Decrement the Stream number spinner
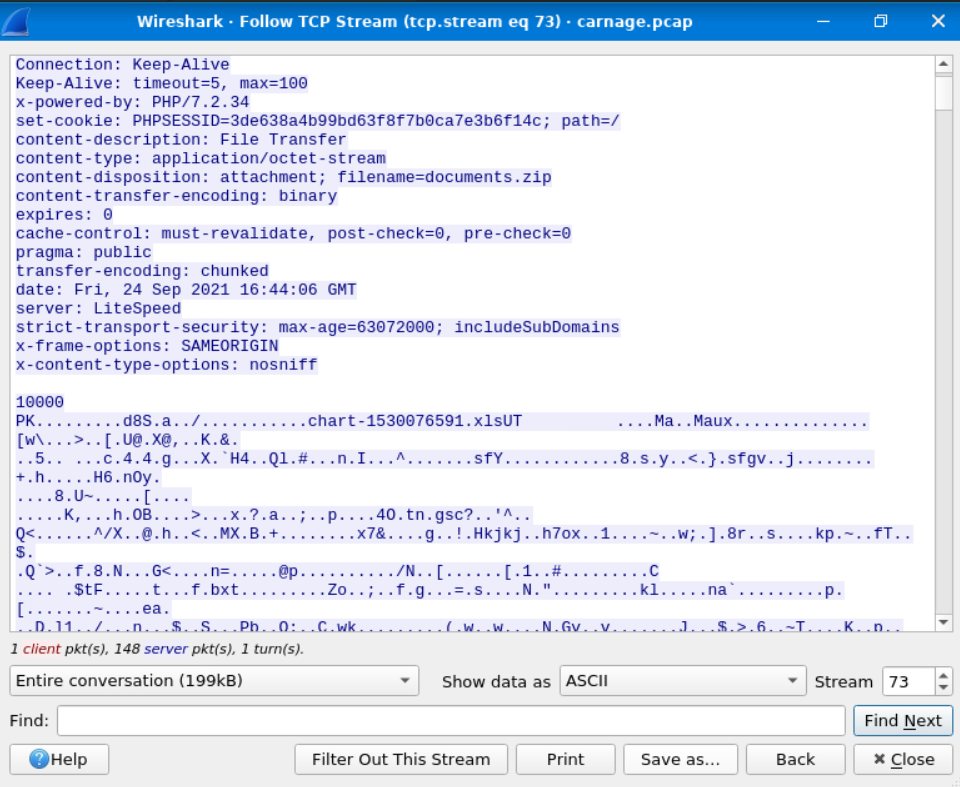The image size is (960, 787). [943, 688]
